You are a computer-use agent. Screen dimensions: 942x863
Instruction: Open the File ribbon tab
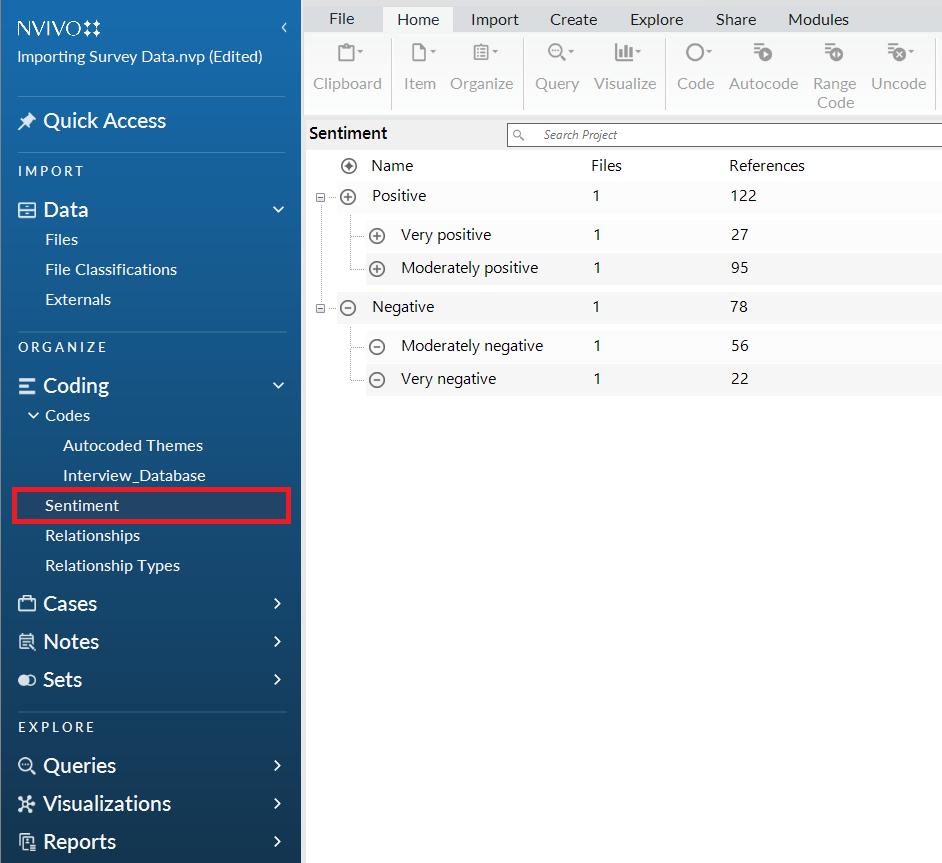(x=342, y=19)
